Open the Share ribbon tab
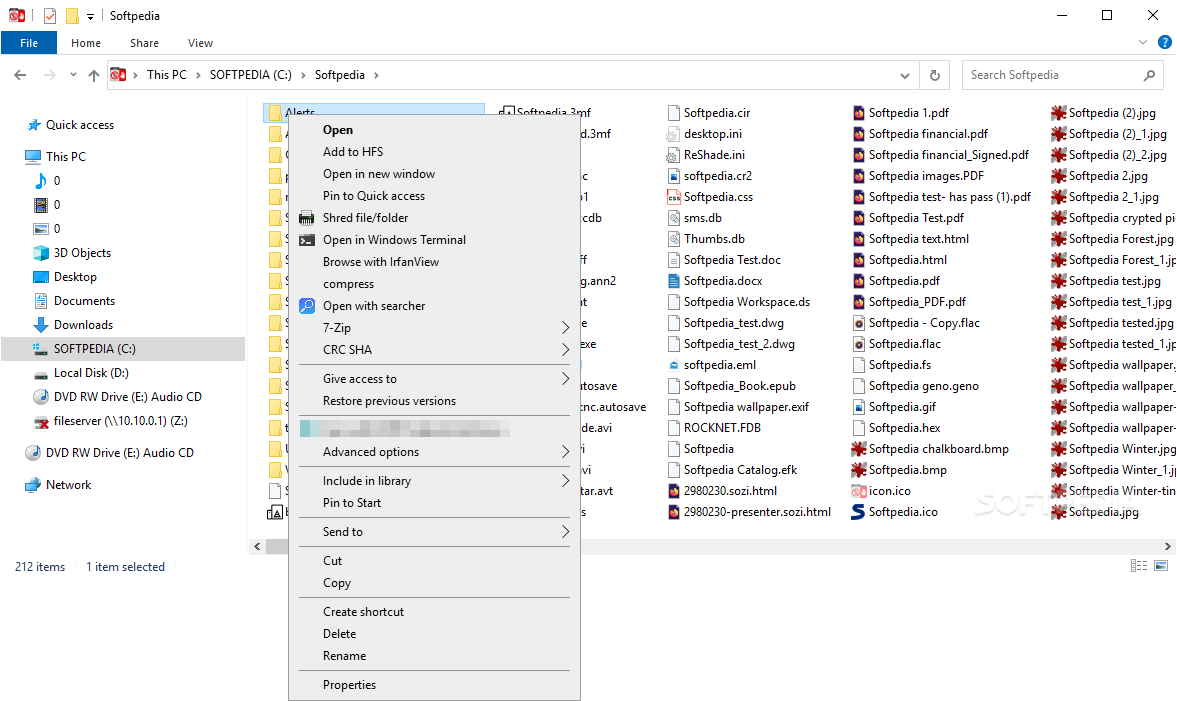This screenshot has height=701, width=1177. click(144, 43)
